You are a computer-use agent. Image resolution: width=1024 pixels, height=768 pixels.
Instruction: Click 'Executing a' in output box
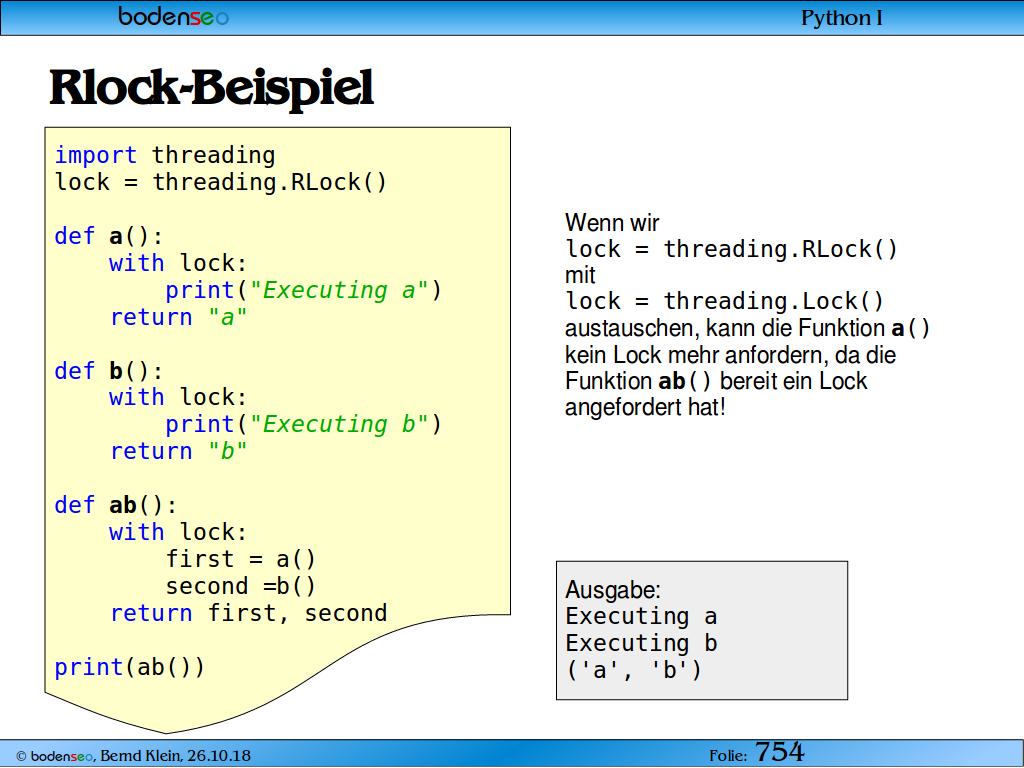click(x=641, y=616)
